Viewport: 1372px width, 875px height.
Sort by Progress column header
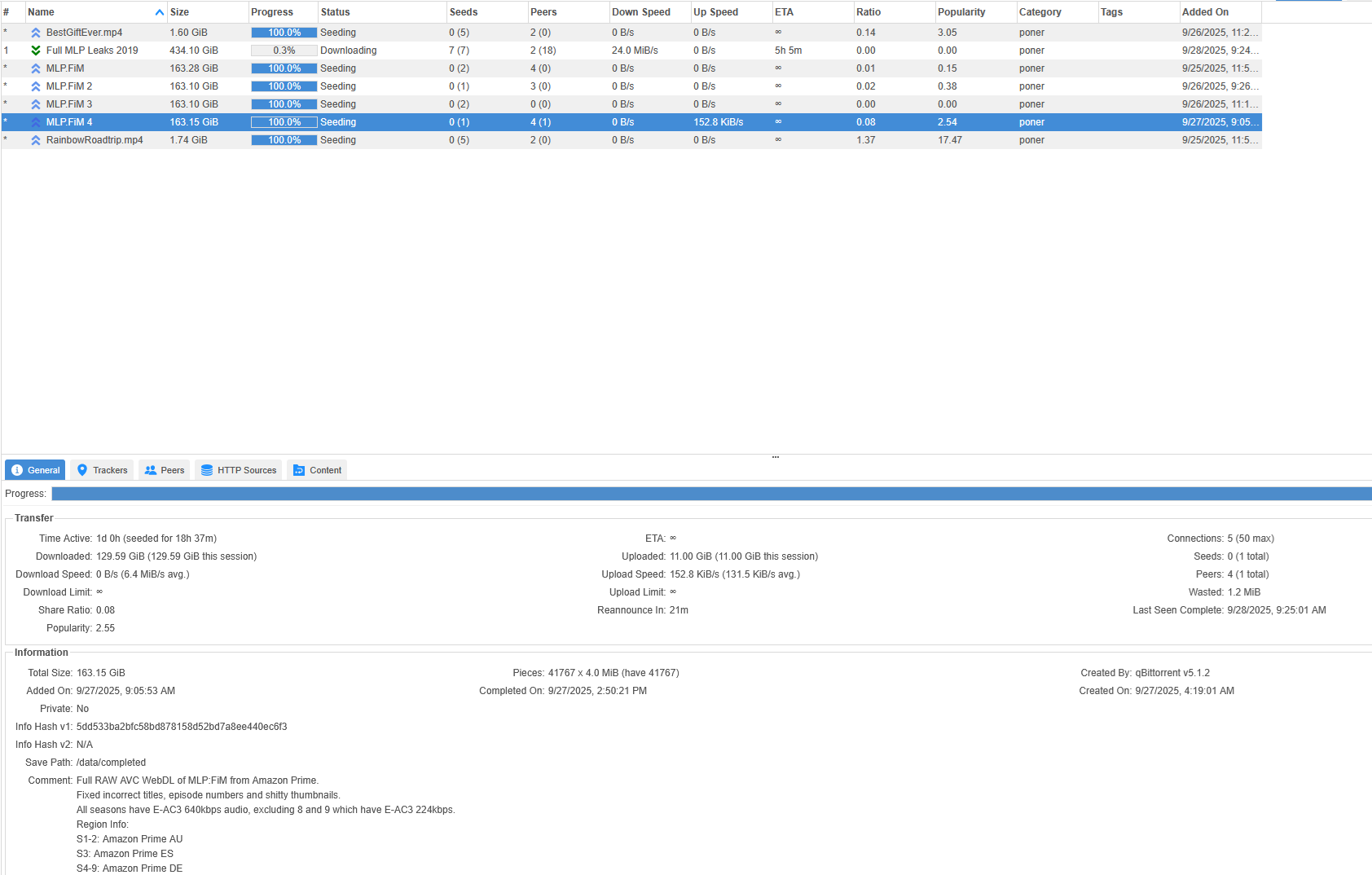(x=283, y=12)
